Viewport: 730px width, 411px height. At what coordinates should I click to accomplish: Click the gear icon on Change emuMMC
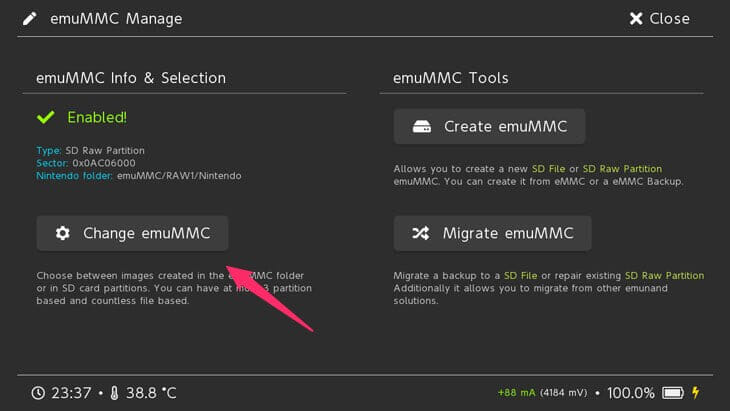coord(63,233)
